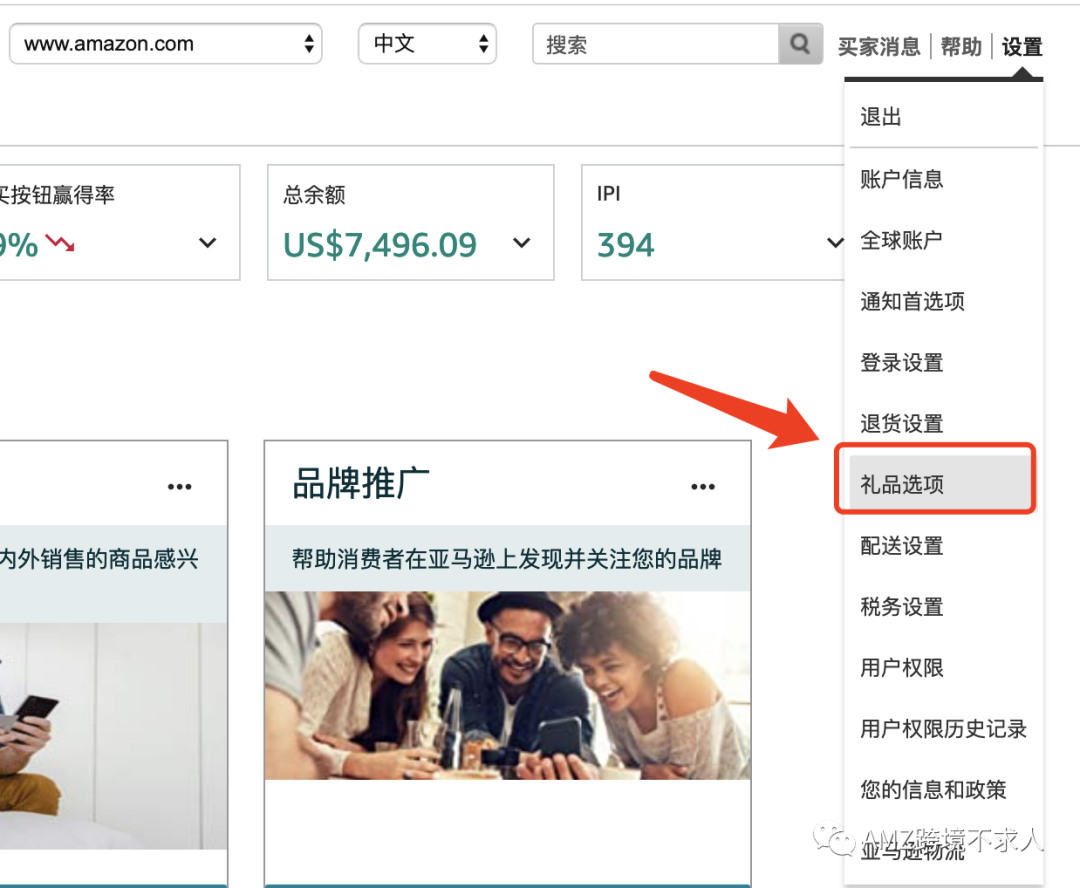Open 亚马逊物流 settings at the menu bottom

[913, 852]
